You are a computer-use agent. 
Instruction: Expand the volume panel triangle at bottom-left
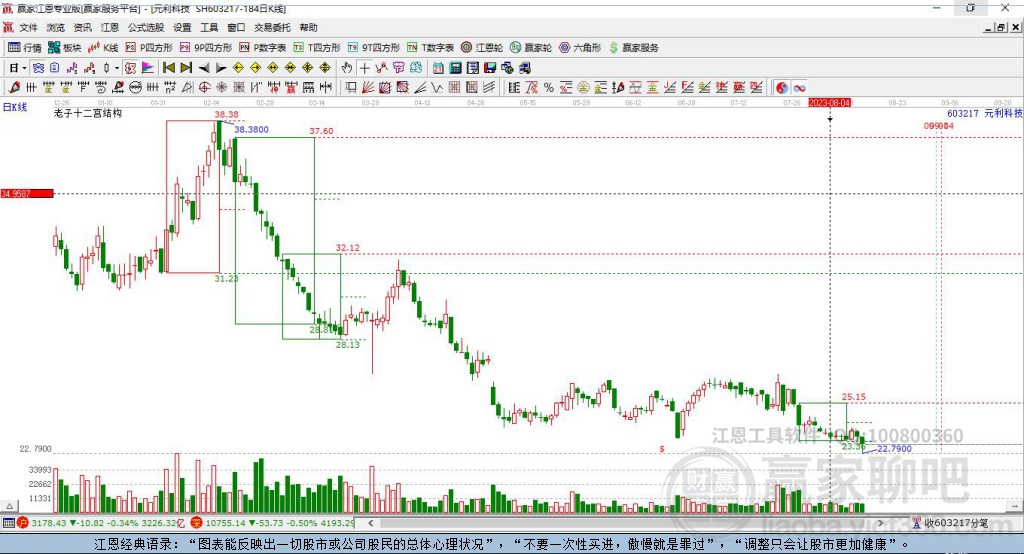(9, 506)
